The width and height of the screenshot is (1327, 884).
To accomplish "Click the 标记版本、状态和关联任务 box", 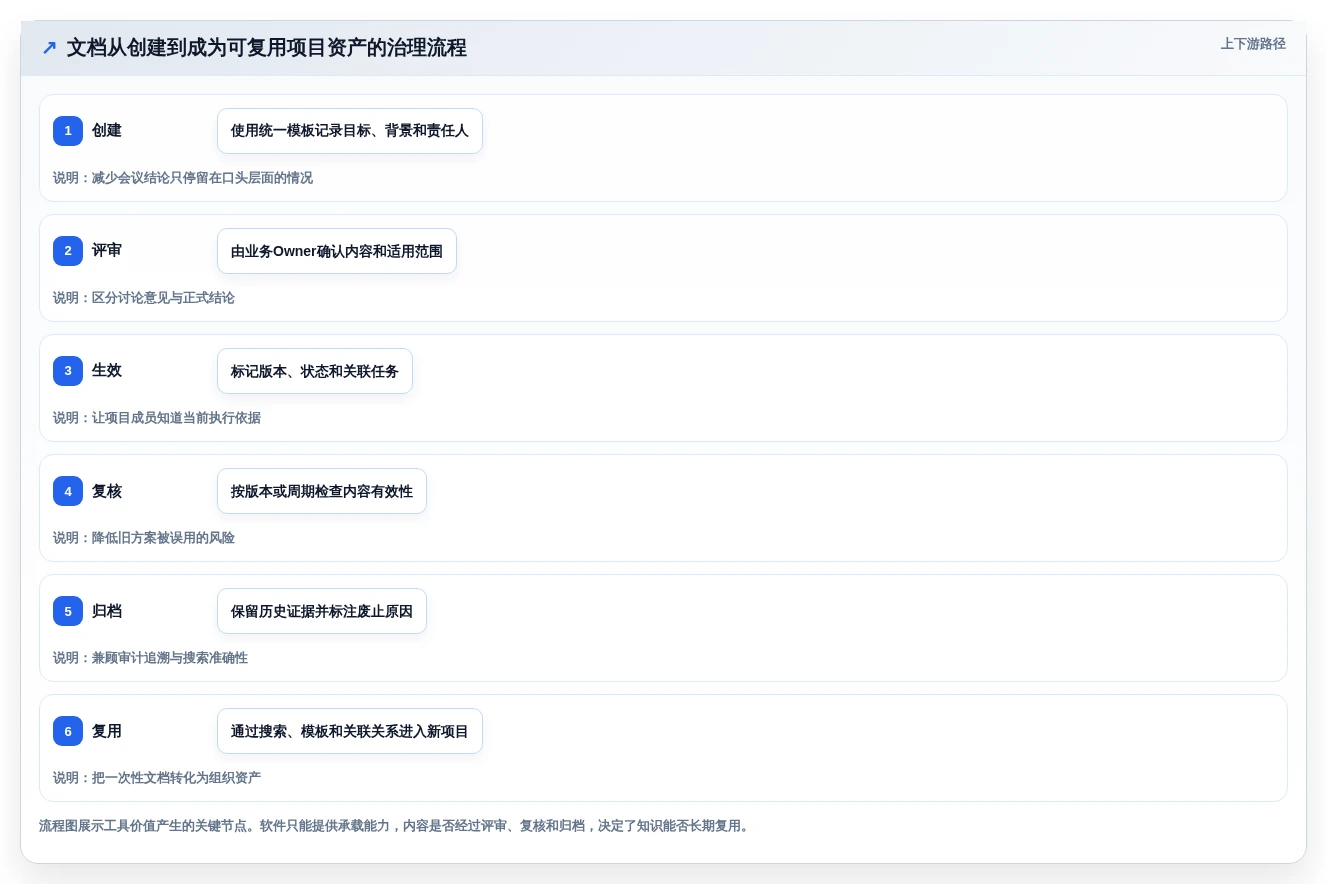I will coord(315,371).
